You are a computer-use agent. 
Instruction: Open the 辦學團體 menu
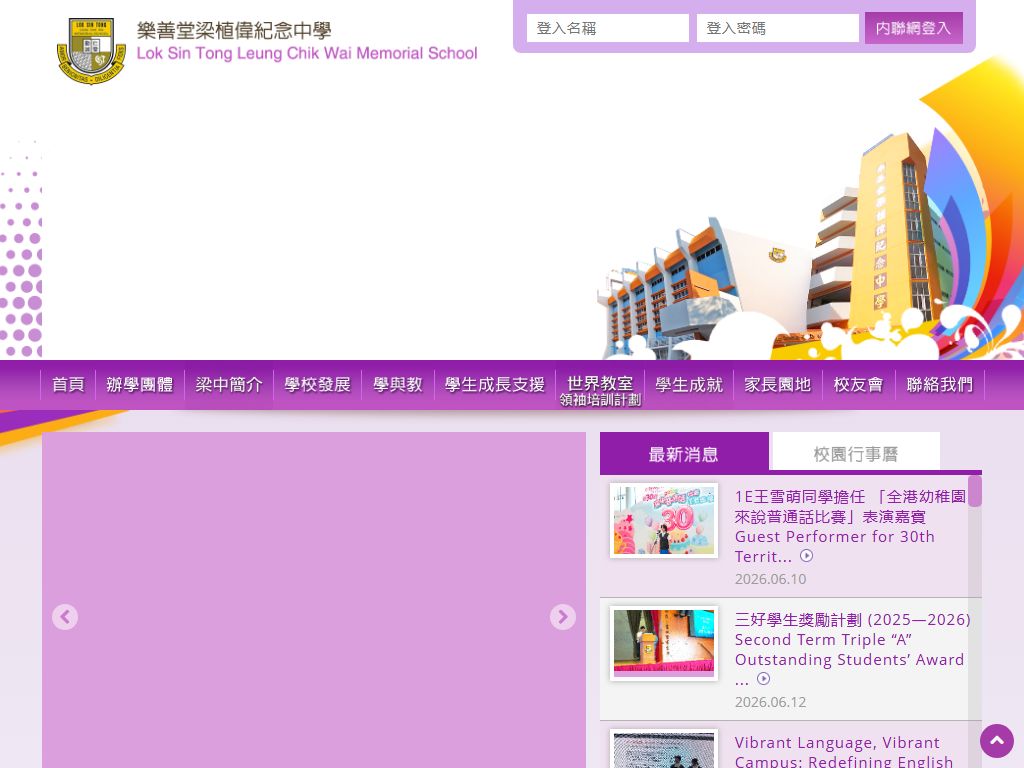coord(140,385)
